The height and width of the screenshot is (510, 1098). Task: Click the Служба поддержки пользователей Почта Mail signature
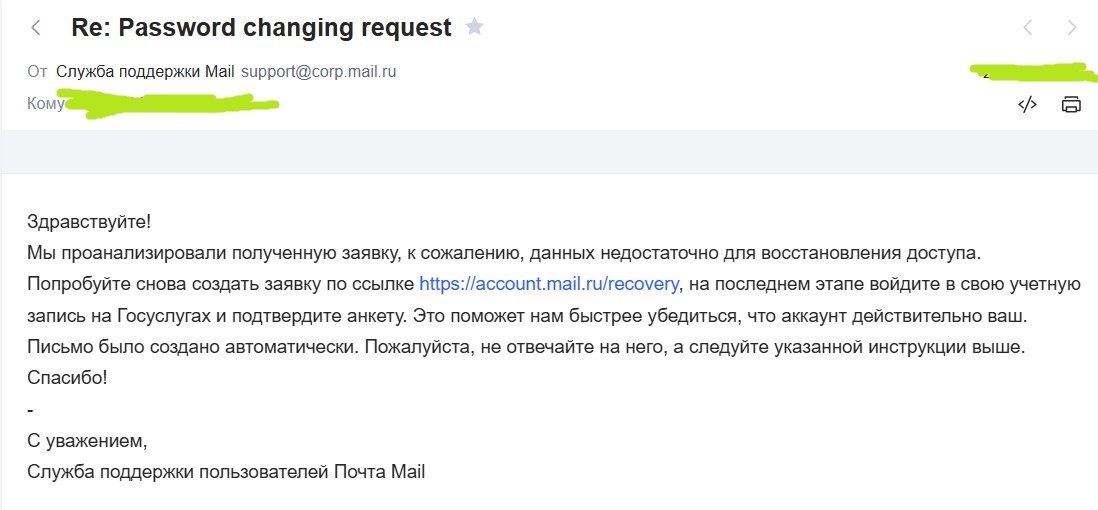pos(226,472)
